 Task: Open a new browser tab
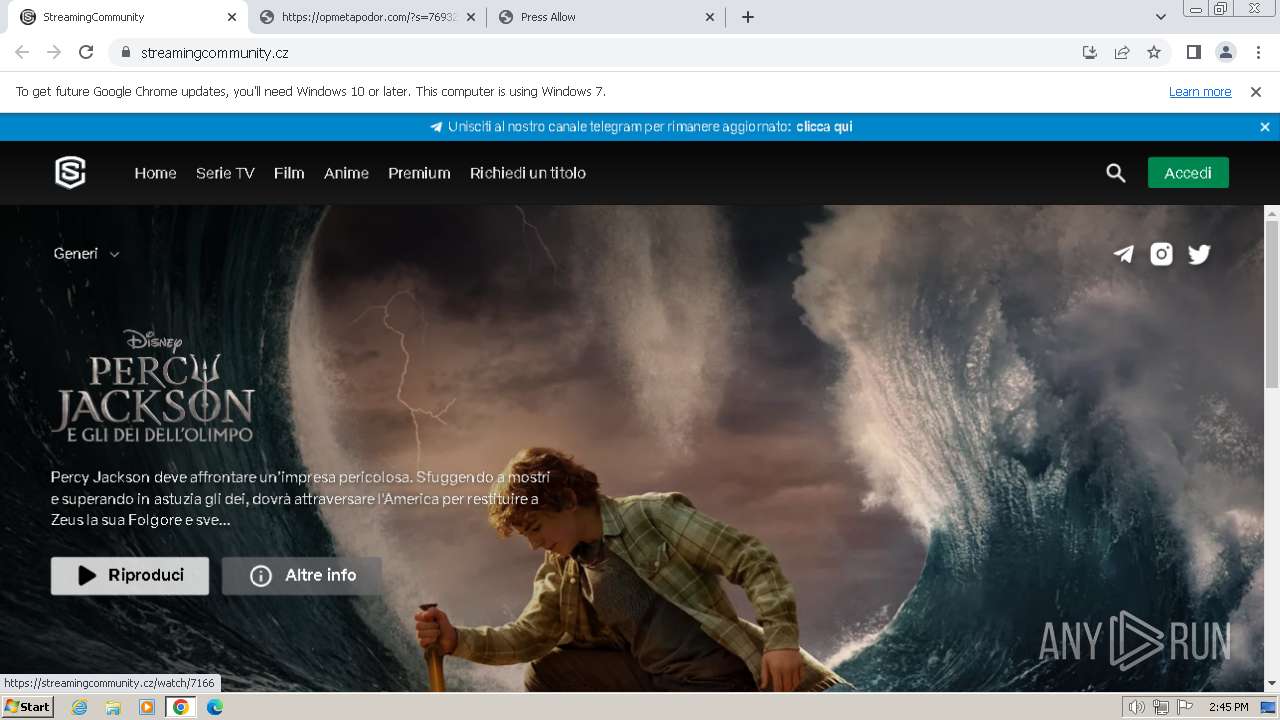748,17
